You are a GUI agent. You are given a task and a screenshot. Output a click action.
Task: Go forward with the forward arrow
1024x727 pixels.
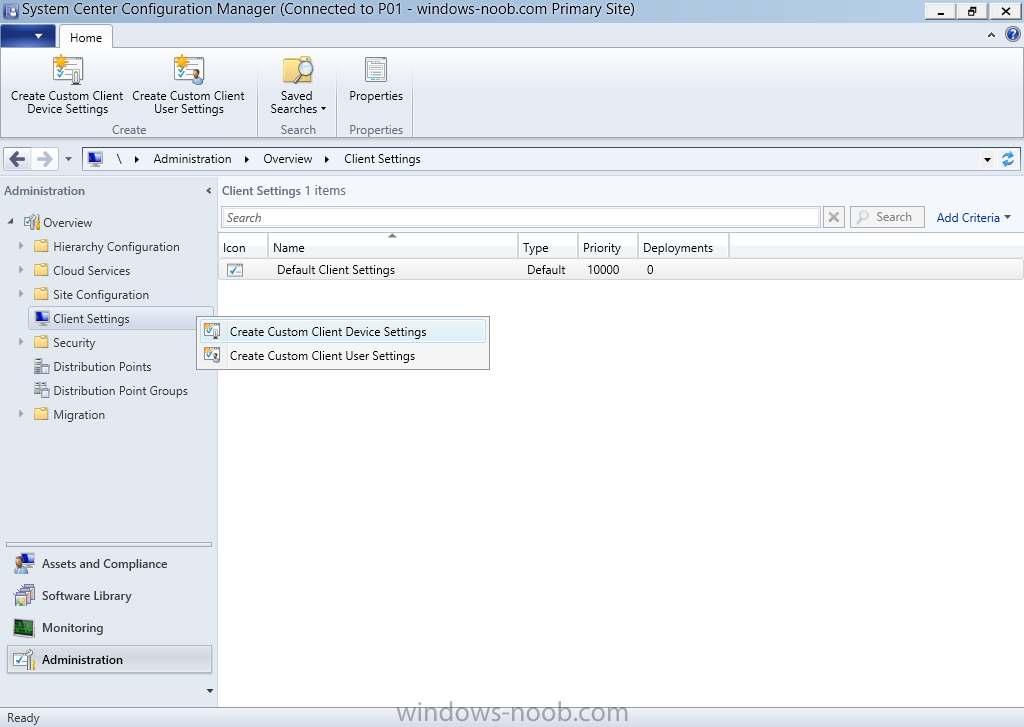click(44, 159)
